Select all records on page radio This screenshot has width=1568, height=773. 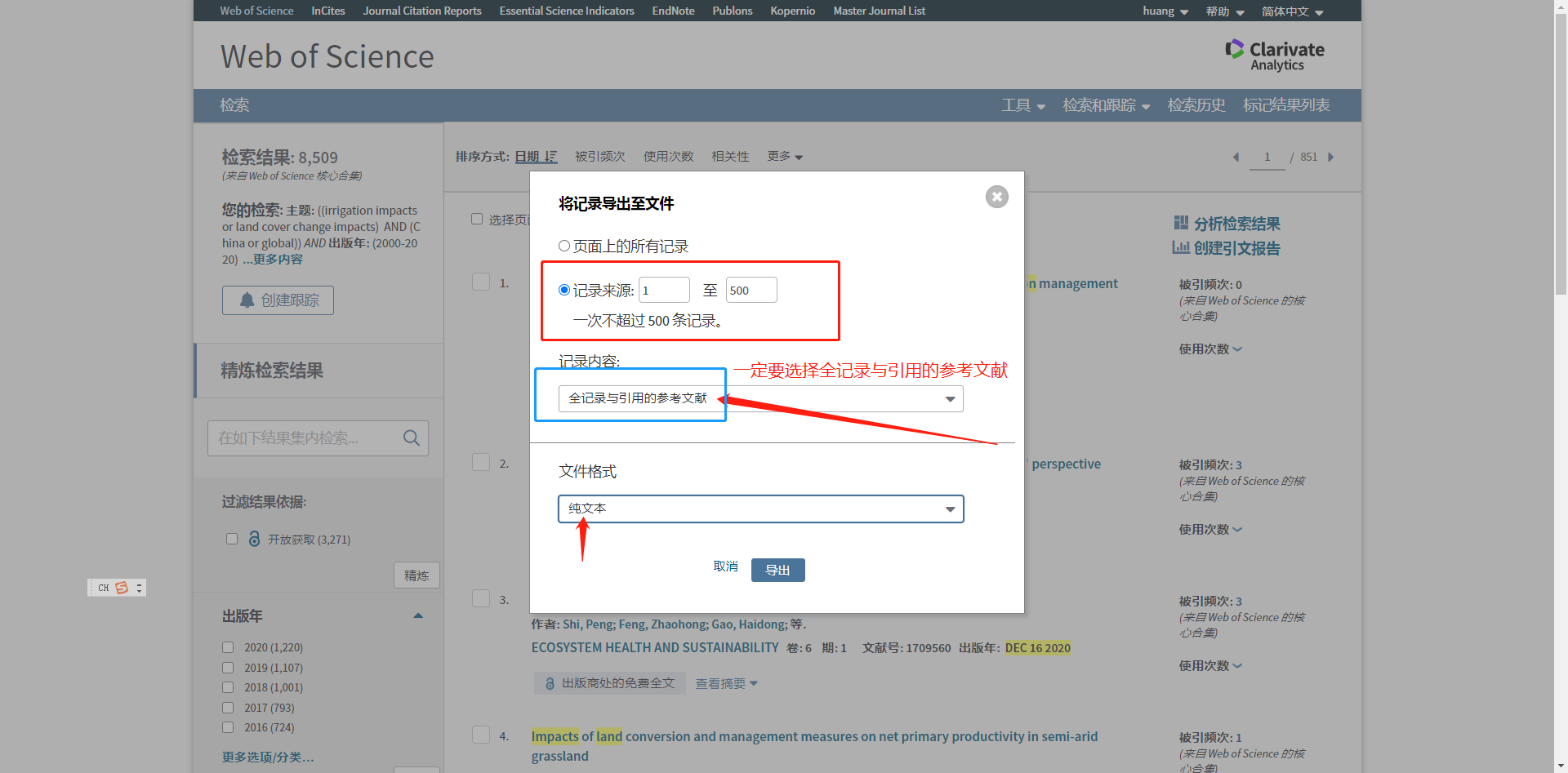[564, 246]
